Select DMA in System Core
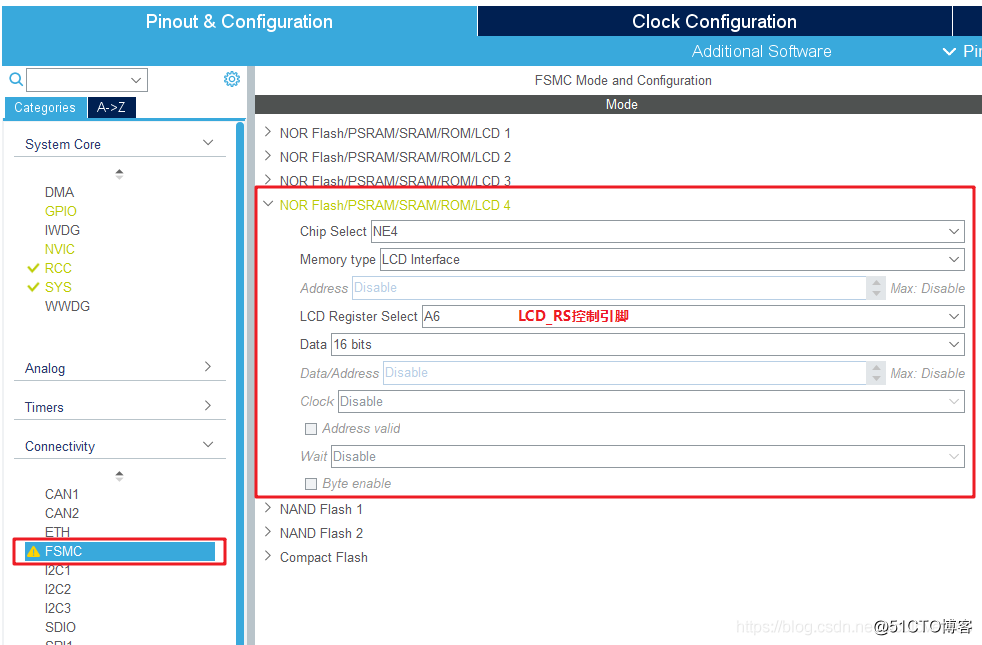The image size is (982, 645). pyautogui.click(x=59, y=192)
